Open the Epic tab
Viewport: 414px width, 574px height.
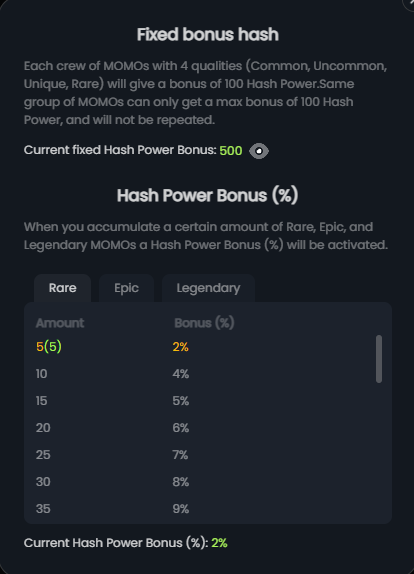coord(126,288)
